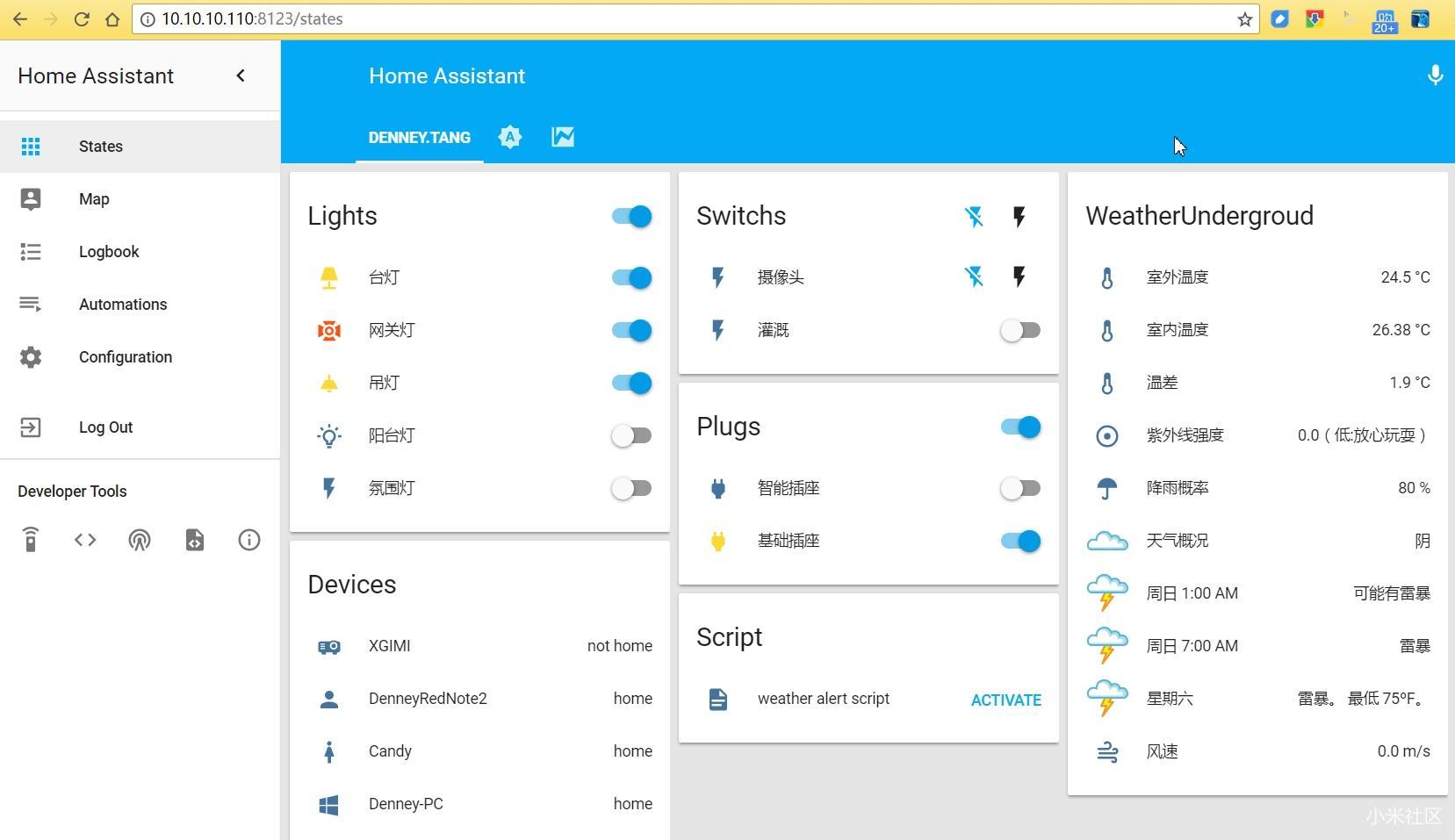The image size is (1455, 840).
Task: Toggle the 网关灯 light switch
Action: click(632, 330)
